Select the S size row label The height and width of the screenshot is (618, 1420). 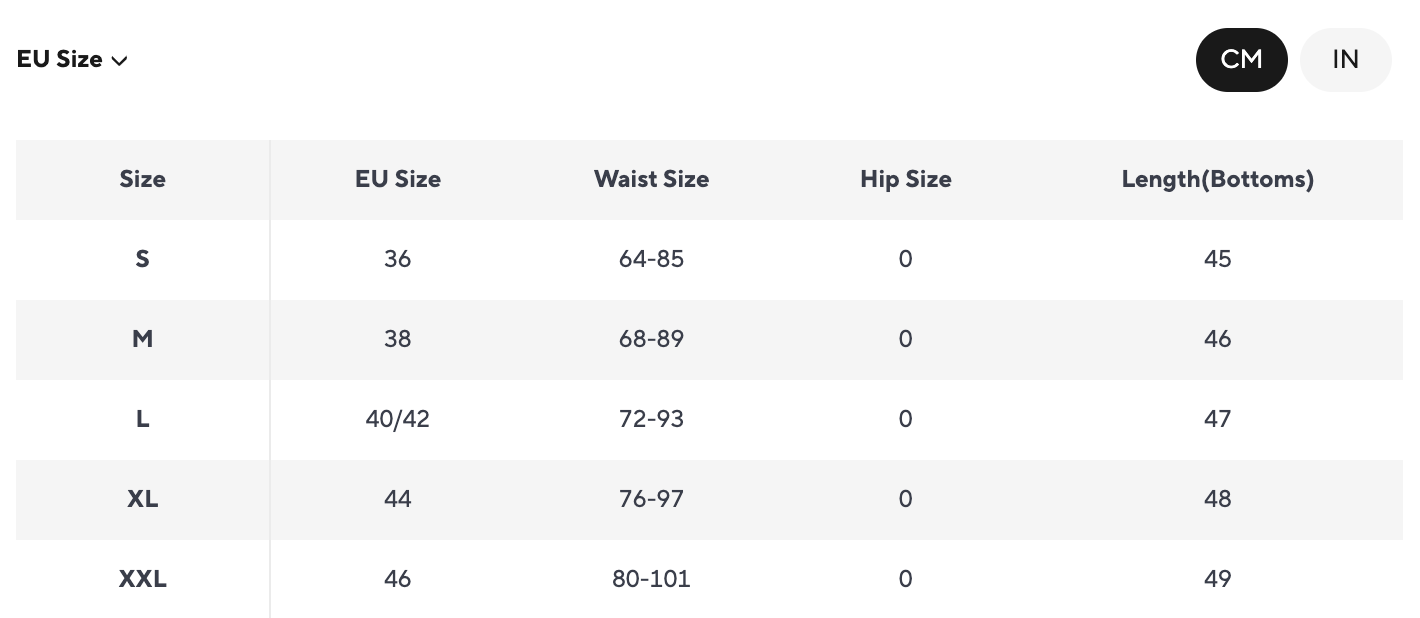[142, 259]
